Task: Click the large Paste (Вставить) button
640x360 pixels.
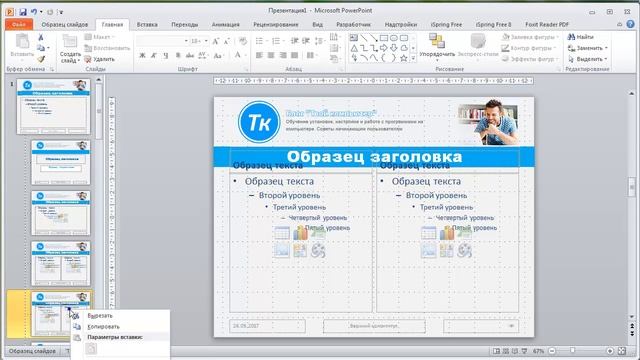Action: pyautogui.click(x=22, y=46)
